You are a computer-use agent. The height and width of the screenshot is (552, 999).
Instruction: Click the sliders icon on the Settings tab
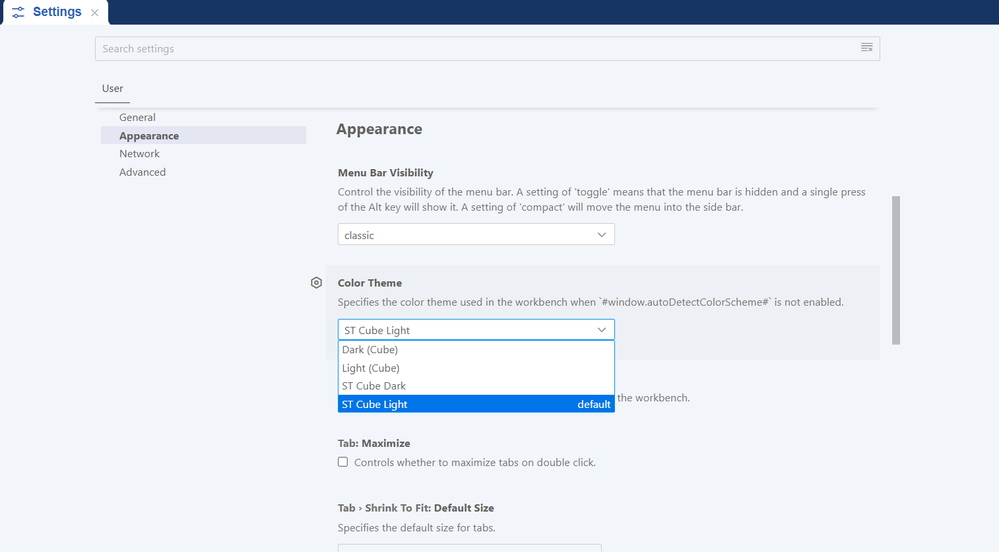18,12
